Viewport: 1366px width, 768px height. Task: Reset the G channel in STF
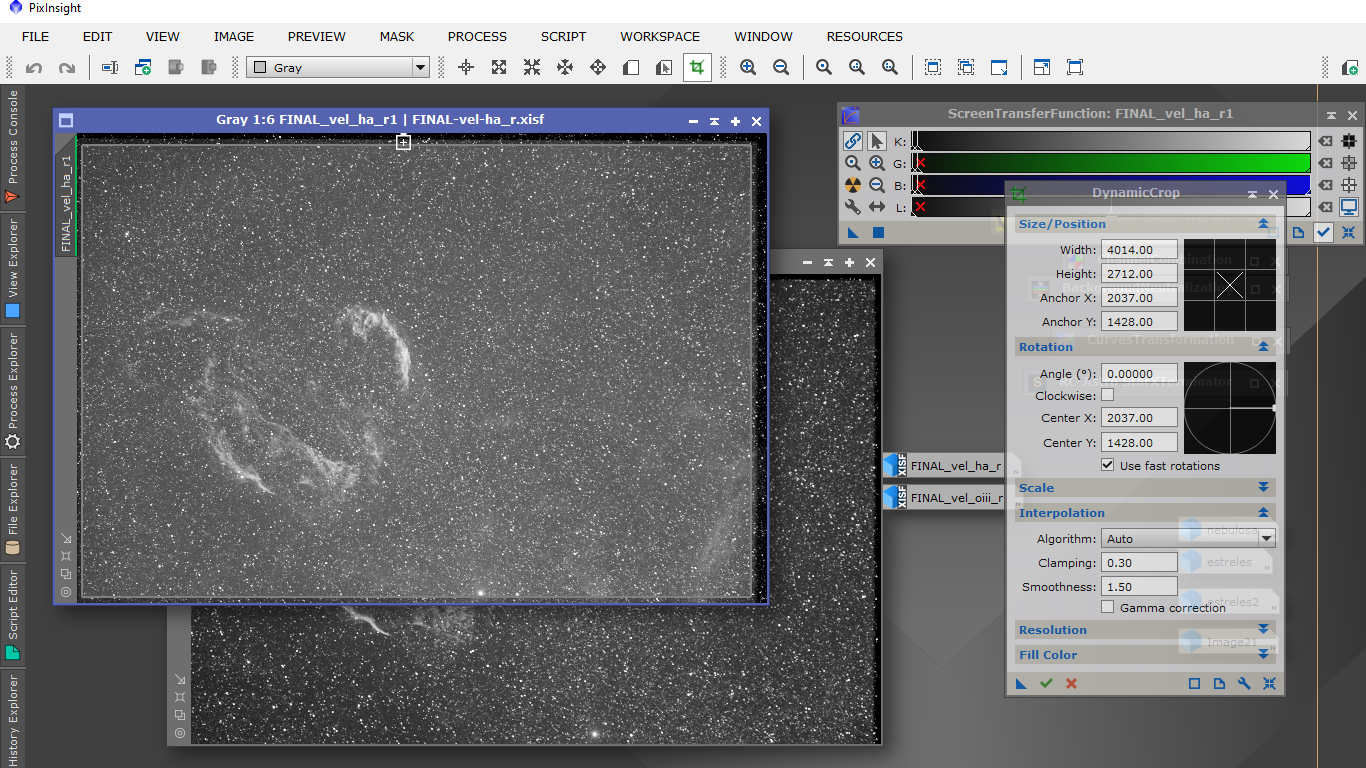[x=1325, y=163]
